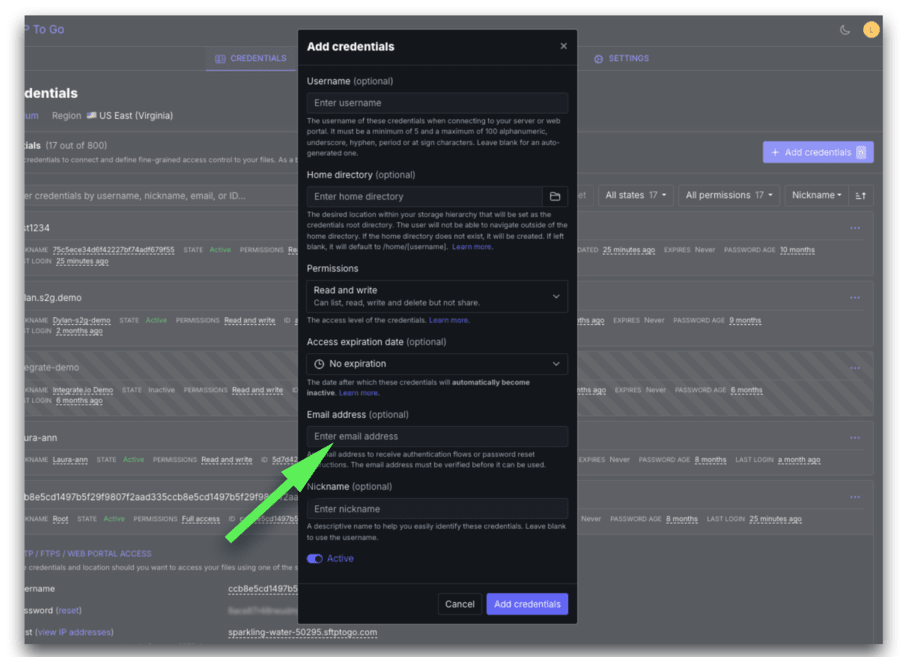Viewport: 900px width, 657px height.
Task: Open the No expiration date dropdown
Action: [437, 364]
